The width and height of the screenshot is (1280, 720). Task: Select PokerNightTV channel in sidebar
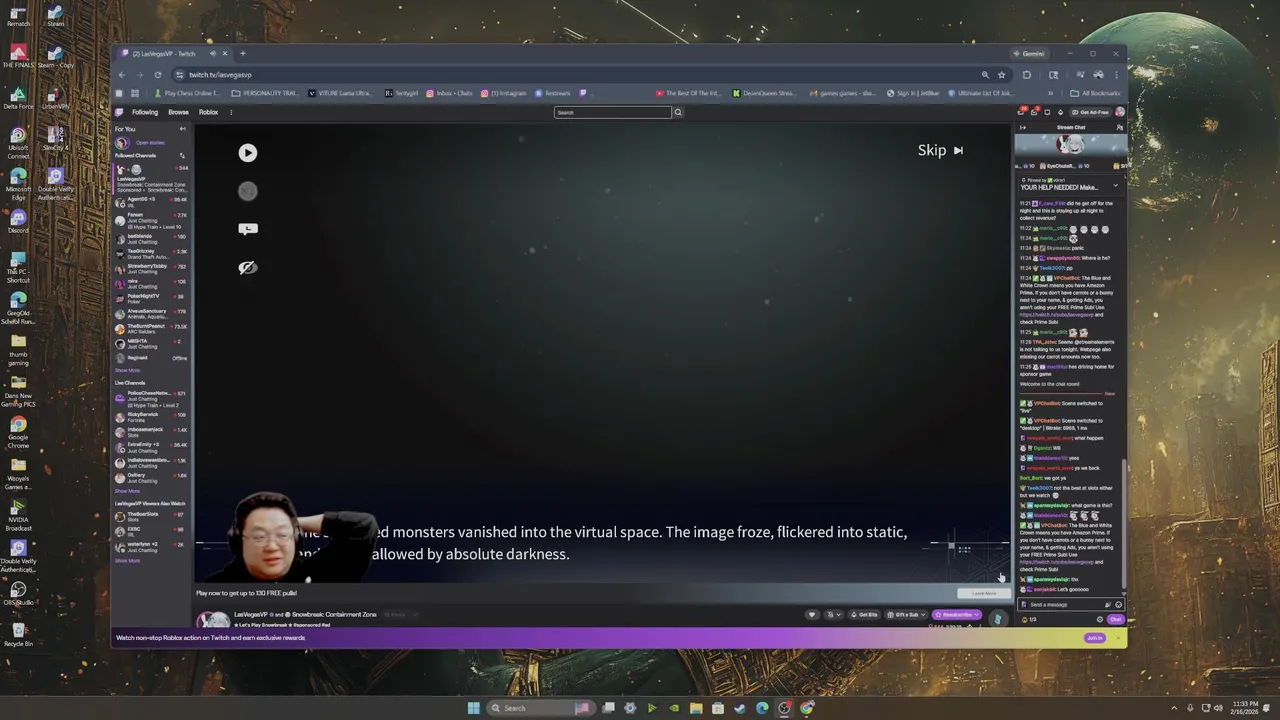pos(151,299)
